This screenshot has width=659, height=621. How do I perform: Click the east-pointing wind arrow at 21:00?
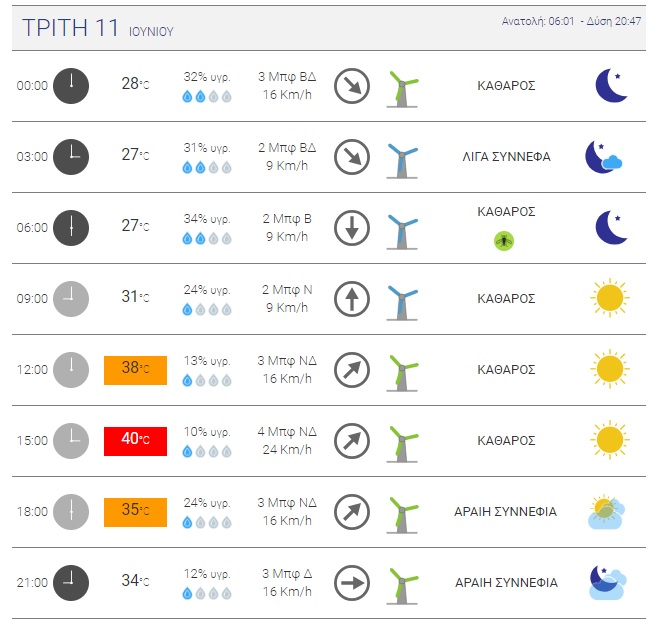point(352,583)
